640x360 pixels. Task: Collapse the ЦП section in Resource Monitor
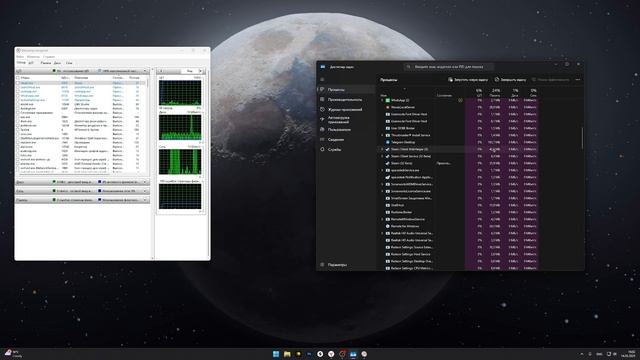[145, 71]
